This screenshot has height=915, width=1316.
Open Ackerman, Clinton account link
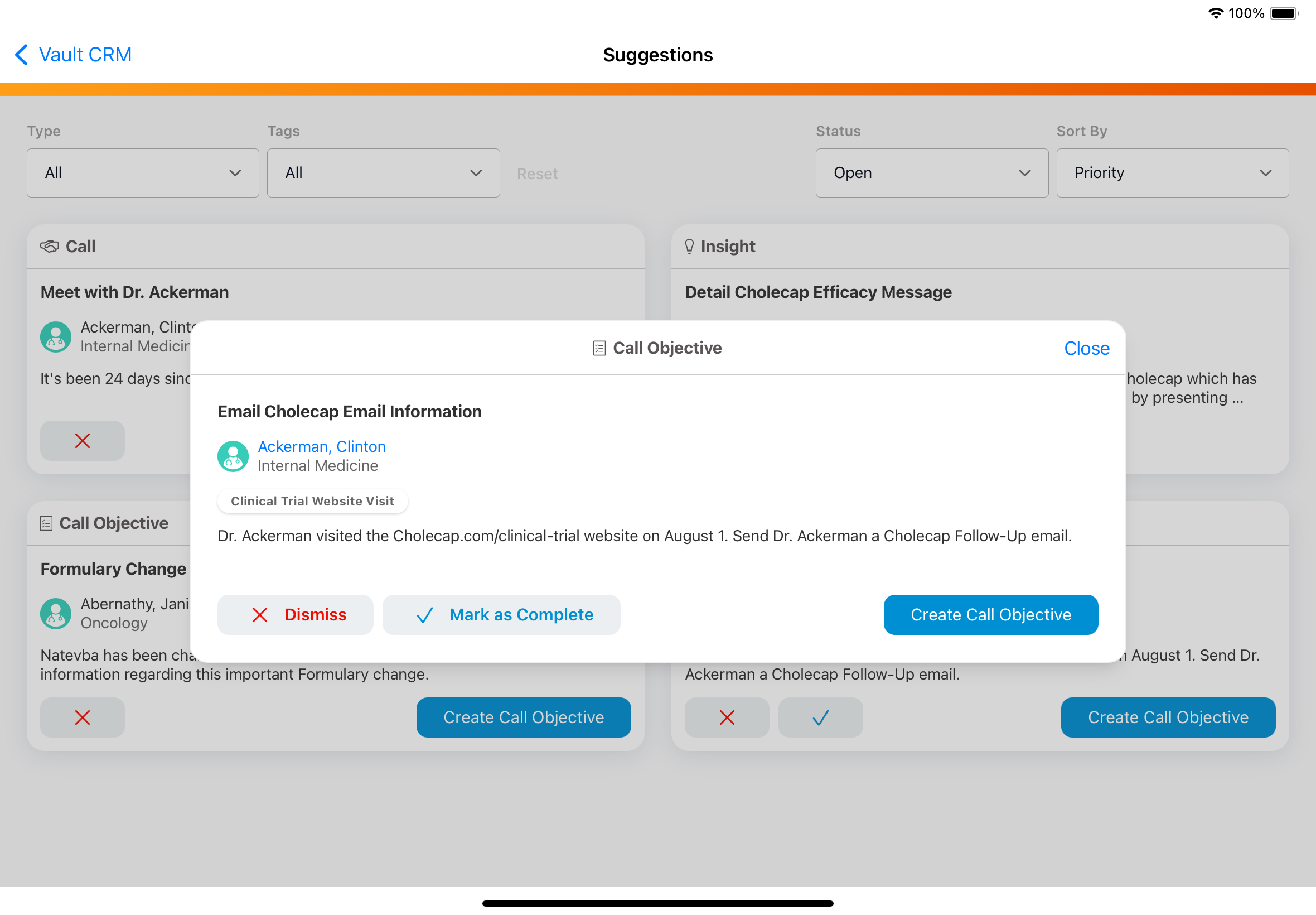click(321, 446)
